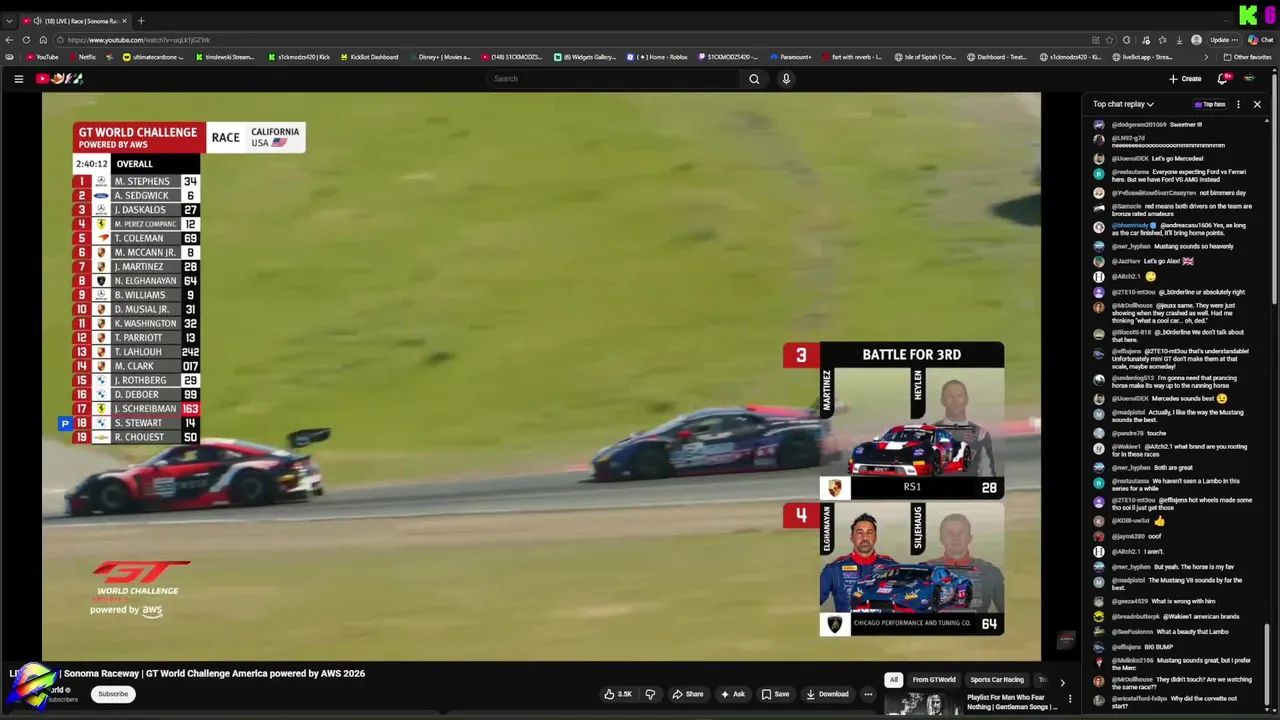Click the Share button
The height and width of the screenshot is (720, 1280).
click(687, 694)
